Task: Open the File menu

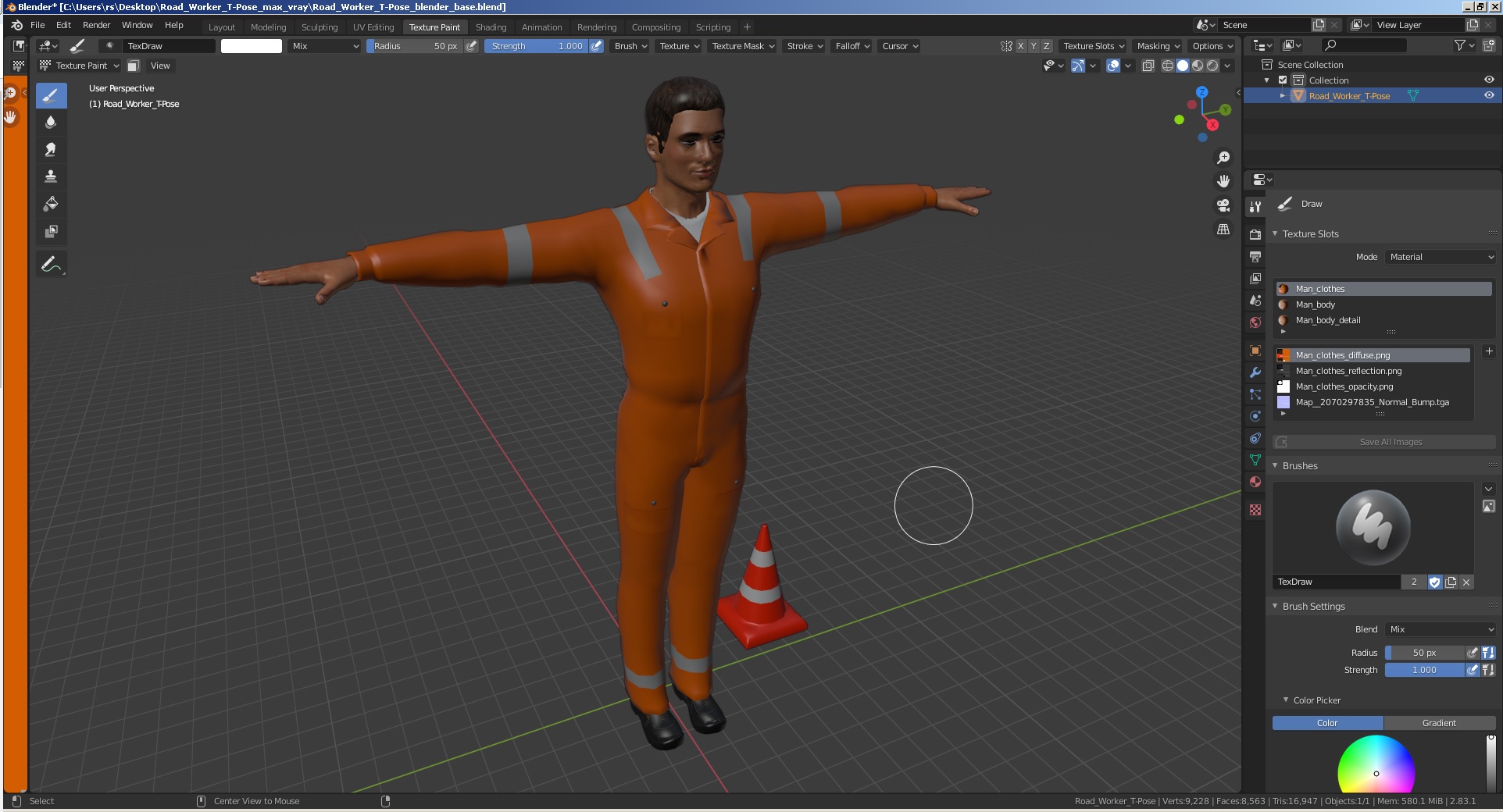Action: (37, 25)
